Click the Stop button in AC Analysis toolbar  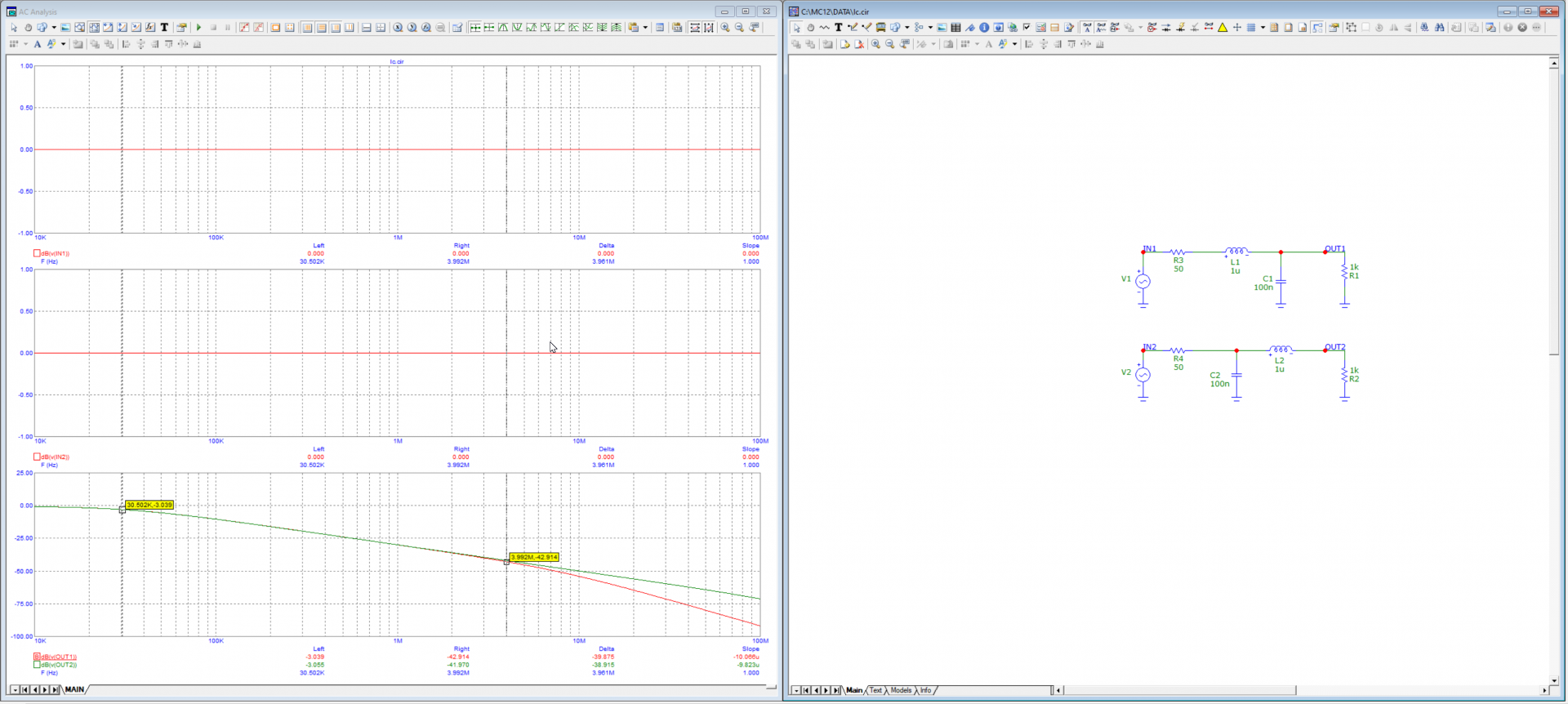point(213,27)
